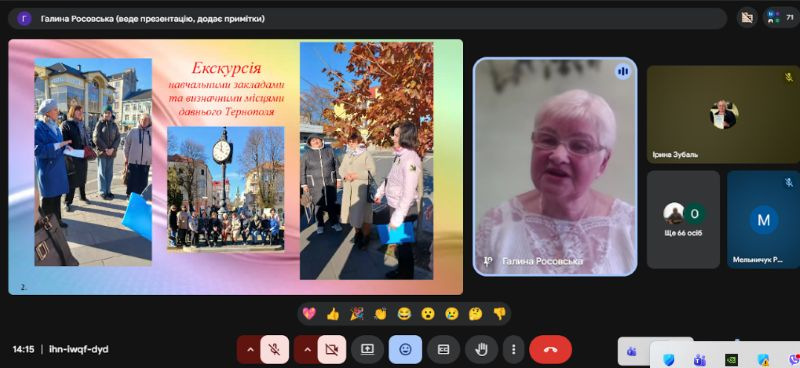Screen dimensions: 800x368
Task: Select Мельничук Р... participant tile
Action: tap(763, 219)
